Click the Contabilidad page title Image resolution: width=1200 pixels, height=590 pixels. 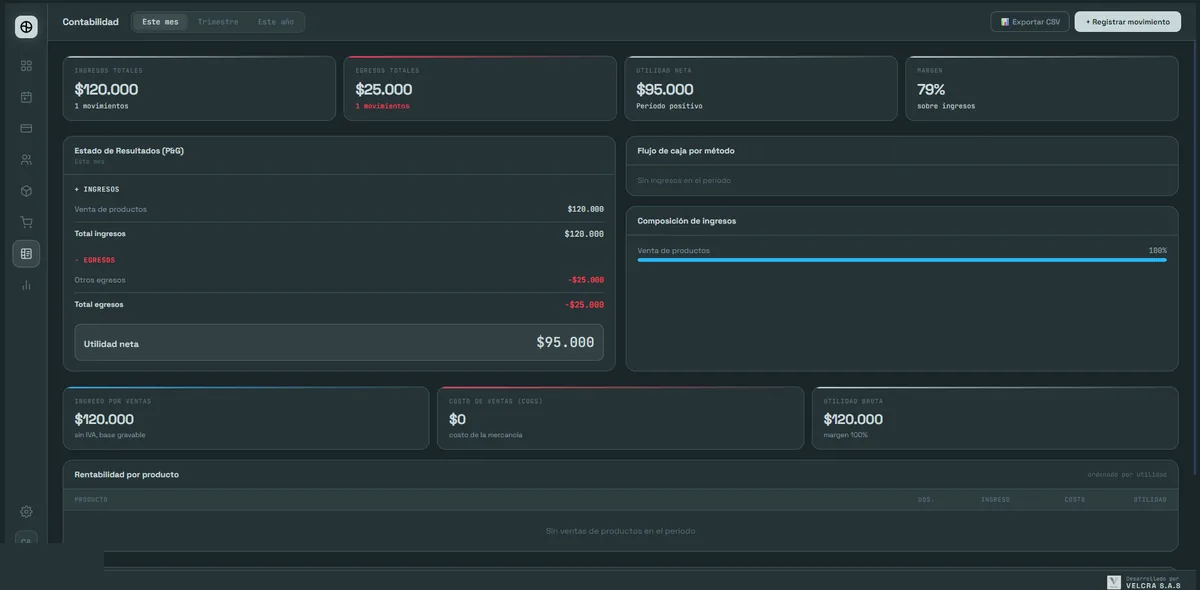[90, 22]
